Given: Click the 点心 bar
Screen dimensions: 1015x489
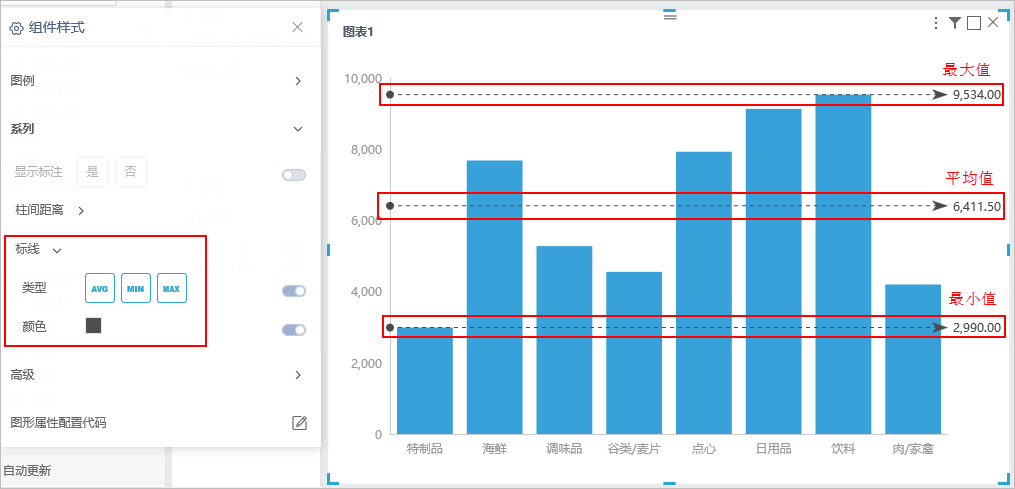Looking at the screenshot, I should [x=704, y=293].
